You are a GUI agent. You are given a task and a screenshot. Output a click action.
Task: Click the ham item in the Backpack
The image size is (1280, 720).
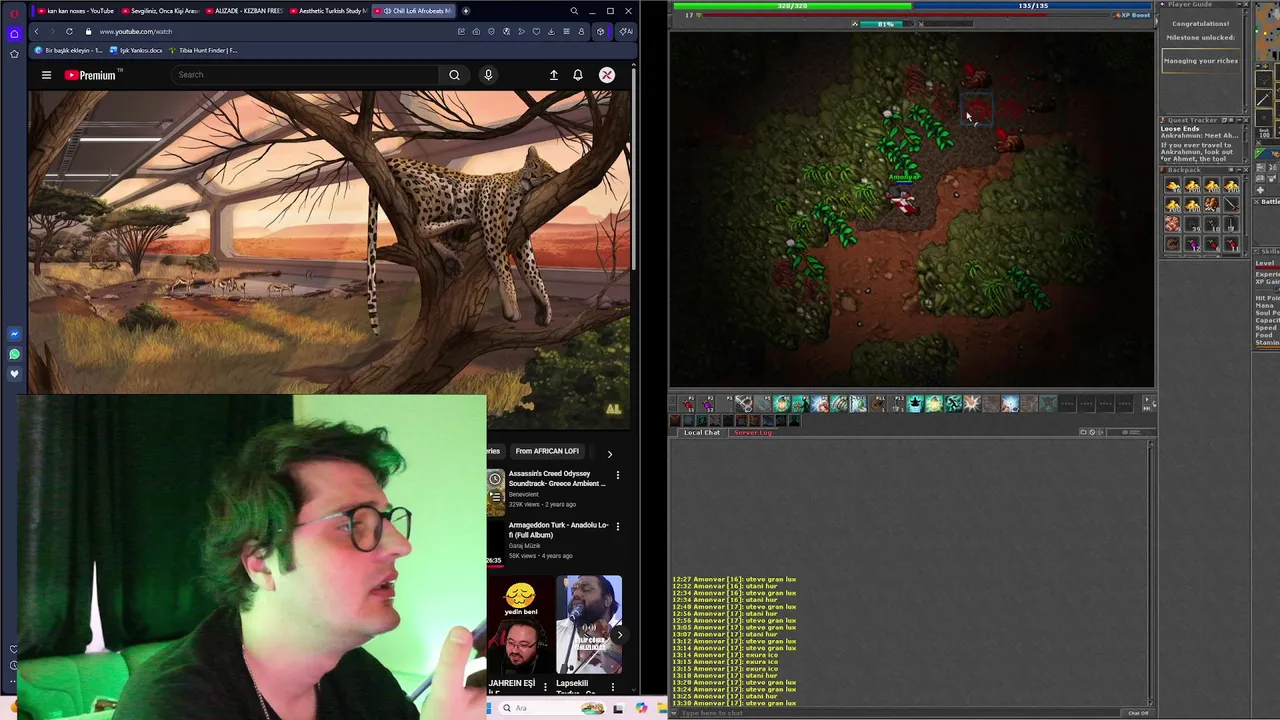coord(1211,206)
